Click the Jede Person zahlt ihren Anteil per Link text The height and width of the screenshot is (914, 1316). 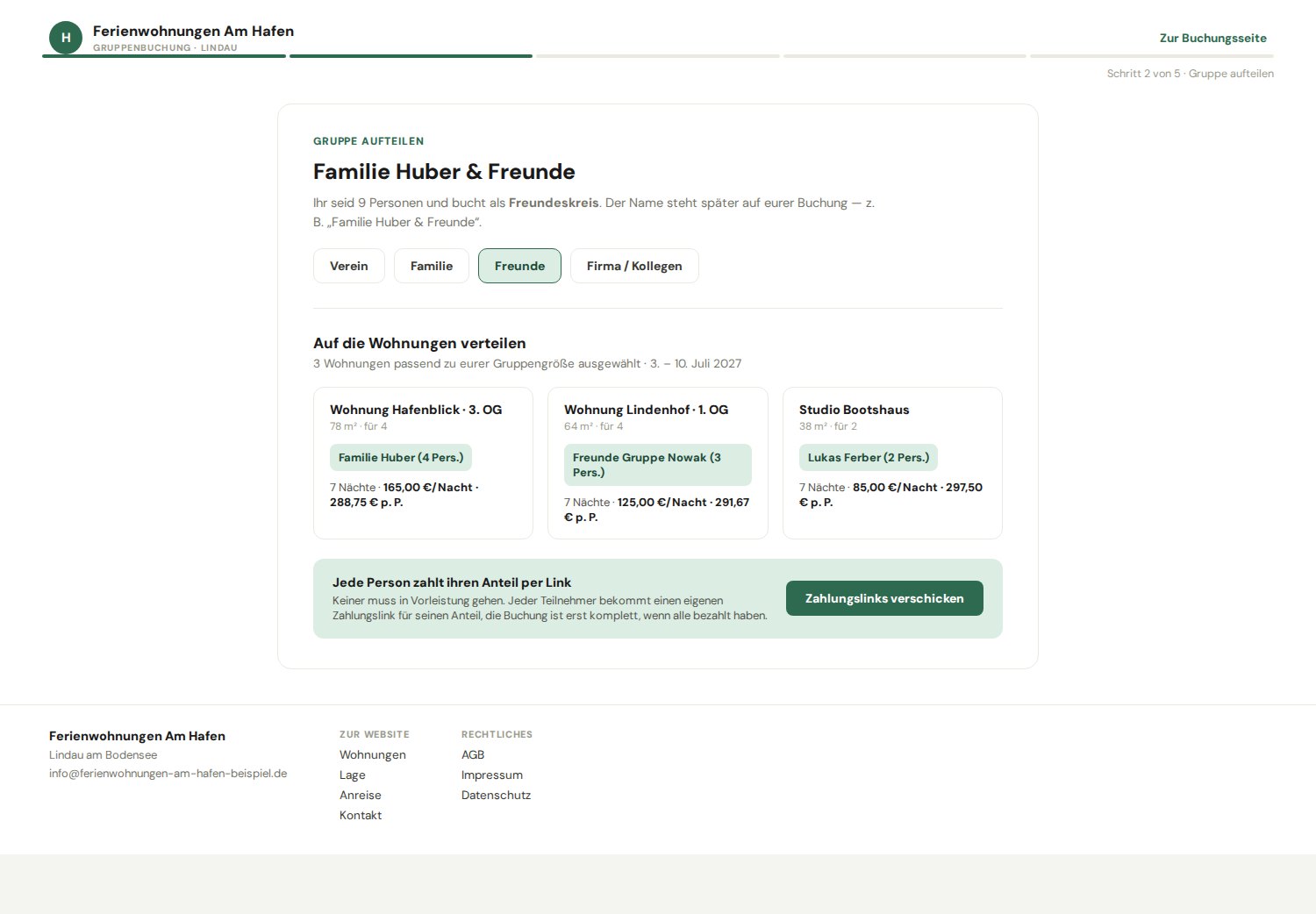click(x=452, y=582)
